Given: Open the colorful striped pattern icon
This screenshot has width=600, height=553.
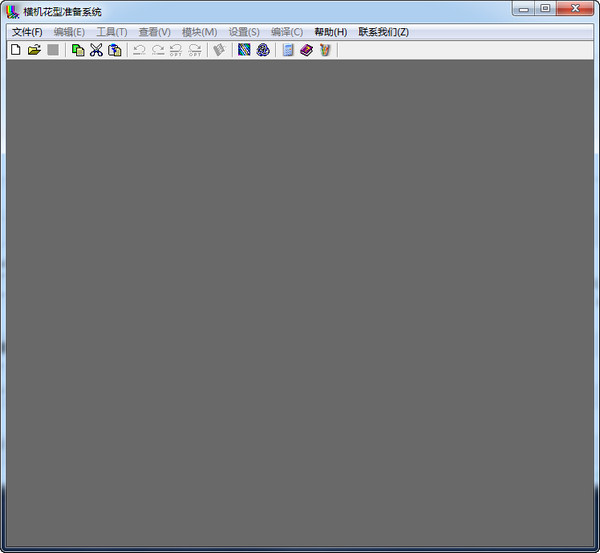Looking at the screenshot, I should coord(244,50).
